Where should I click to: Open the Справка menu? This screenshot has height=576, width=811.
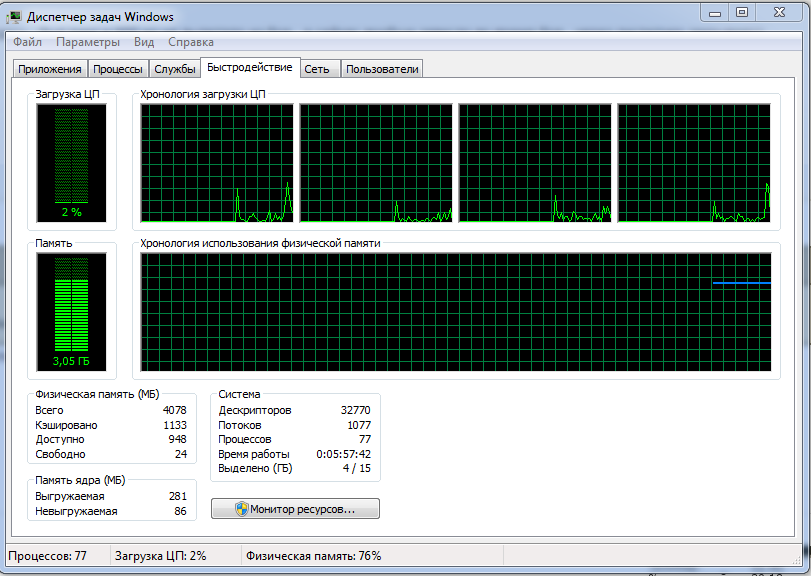click(x=191, y=42)
